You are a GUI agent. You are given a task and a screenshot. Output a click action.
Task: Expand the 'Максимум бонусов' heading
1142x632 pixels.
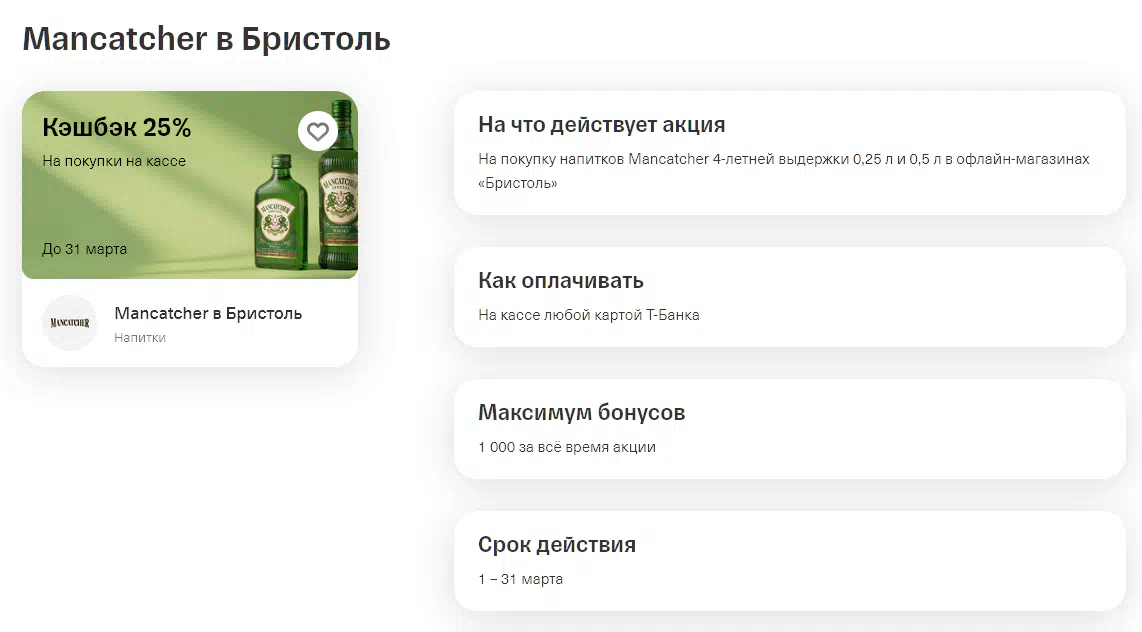(x=581, y=412)
